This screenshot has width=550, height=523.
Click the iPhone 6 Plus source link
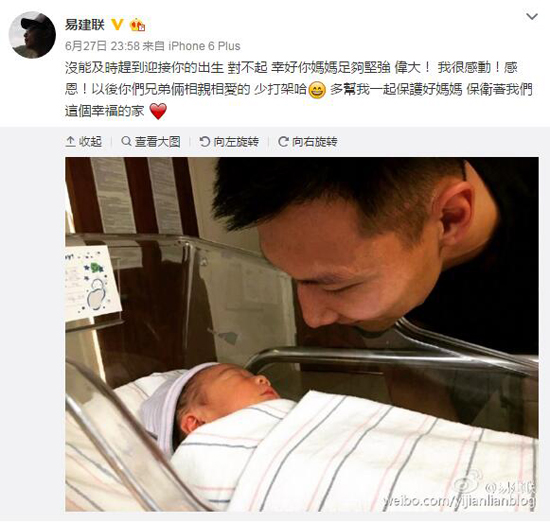[204, 46]
